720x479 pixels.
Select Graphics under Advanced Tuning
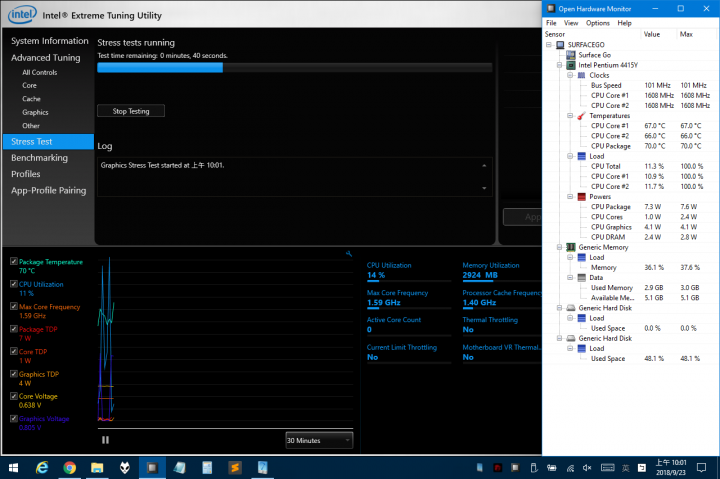point(35,112)
